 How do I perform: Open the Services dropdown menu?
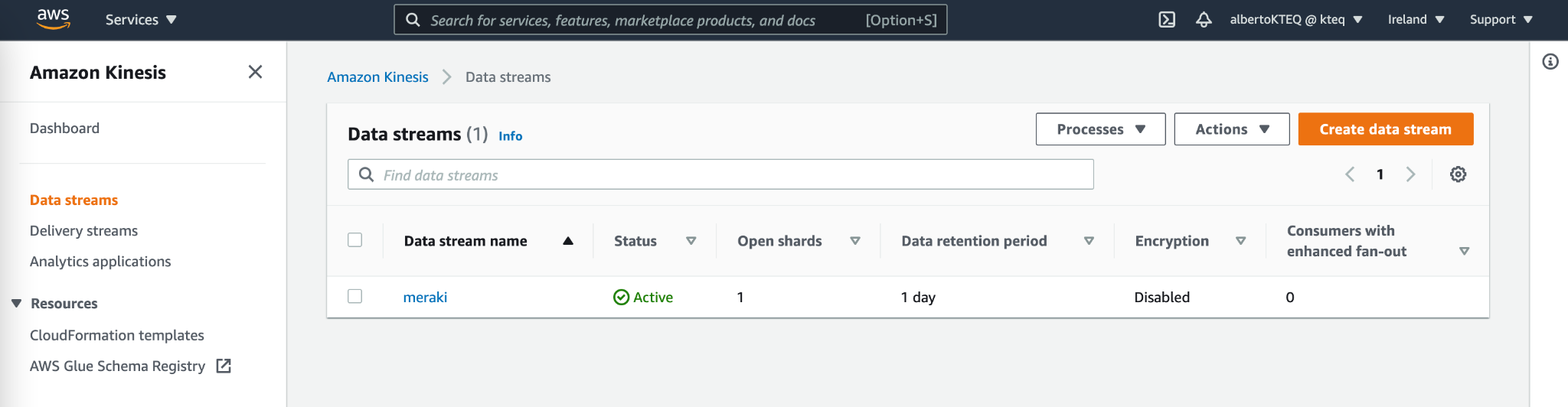(141, 20)
